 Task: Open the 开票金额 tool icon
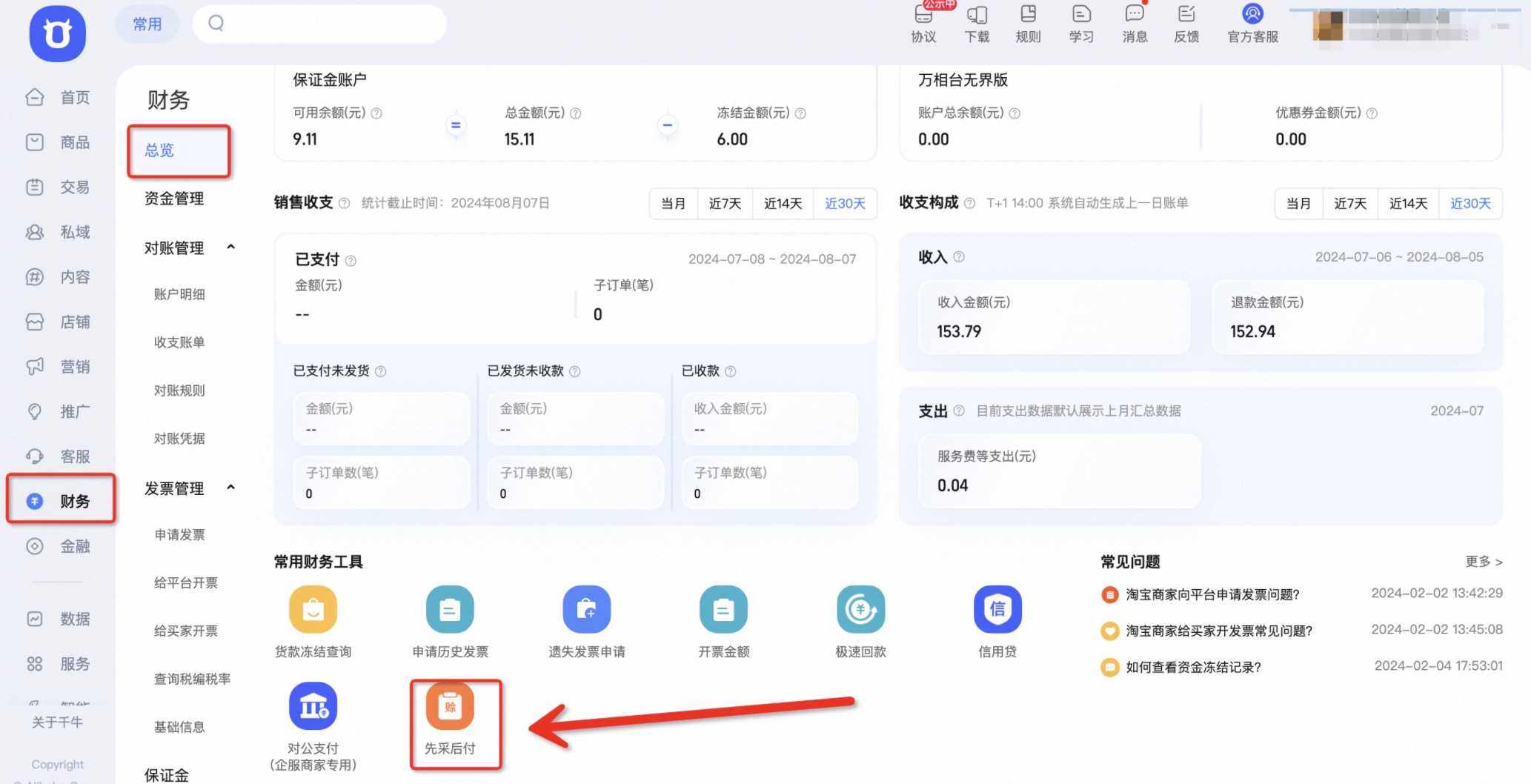coord(723,609)
